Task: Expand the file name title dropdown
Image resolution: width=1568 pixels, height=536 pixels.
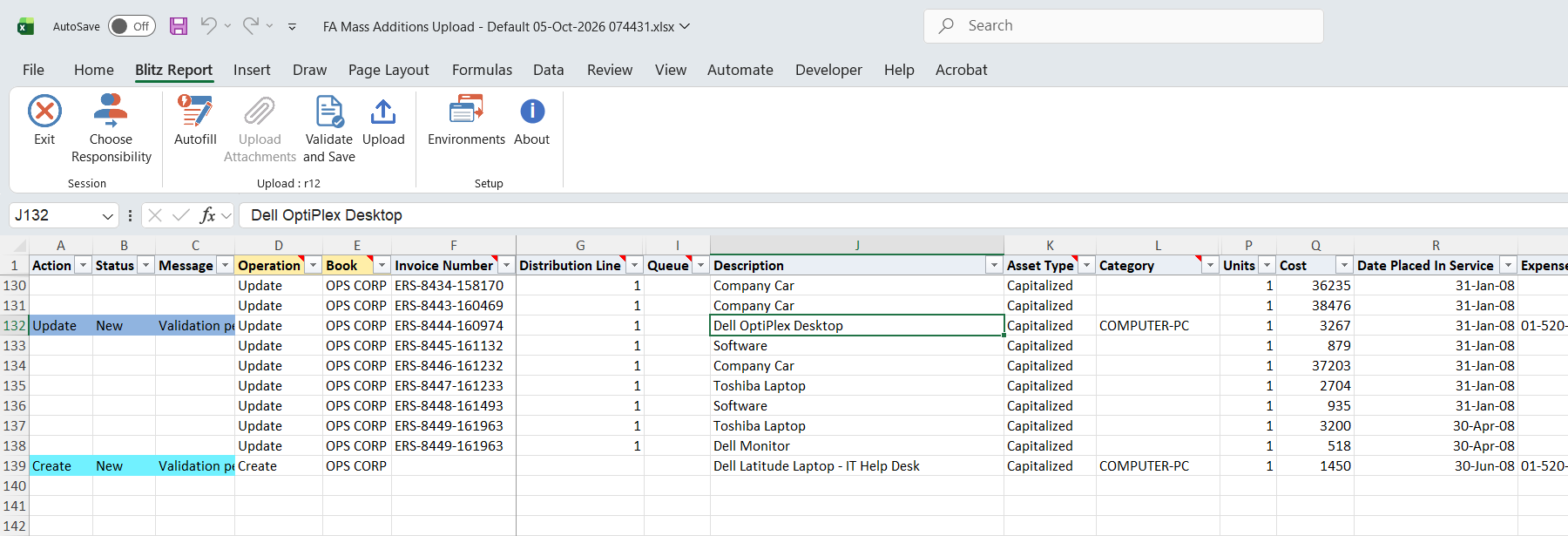Action: tap(685, 27)
